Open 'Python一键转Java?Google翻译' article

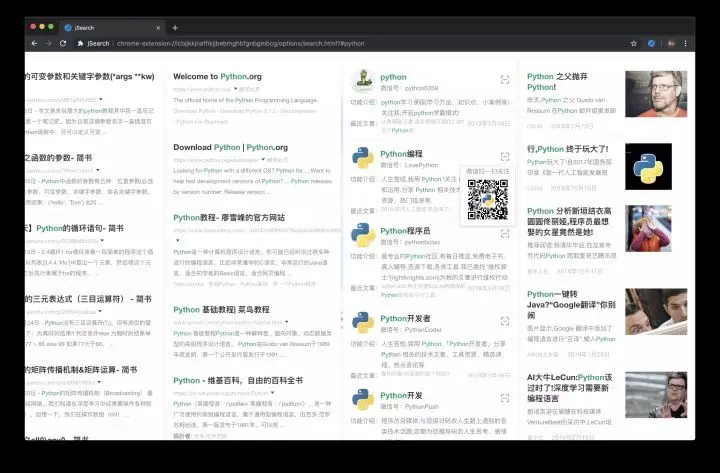click(x=571, y=304)
